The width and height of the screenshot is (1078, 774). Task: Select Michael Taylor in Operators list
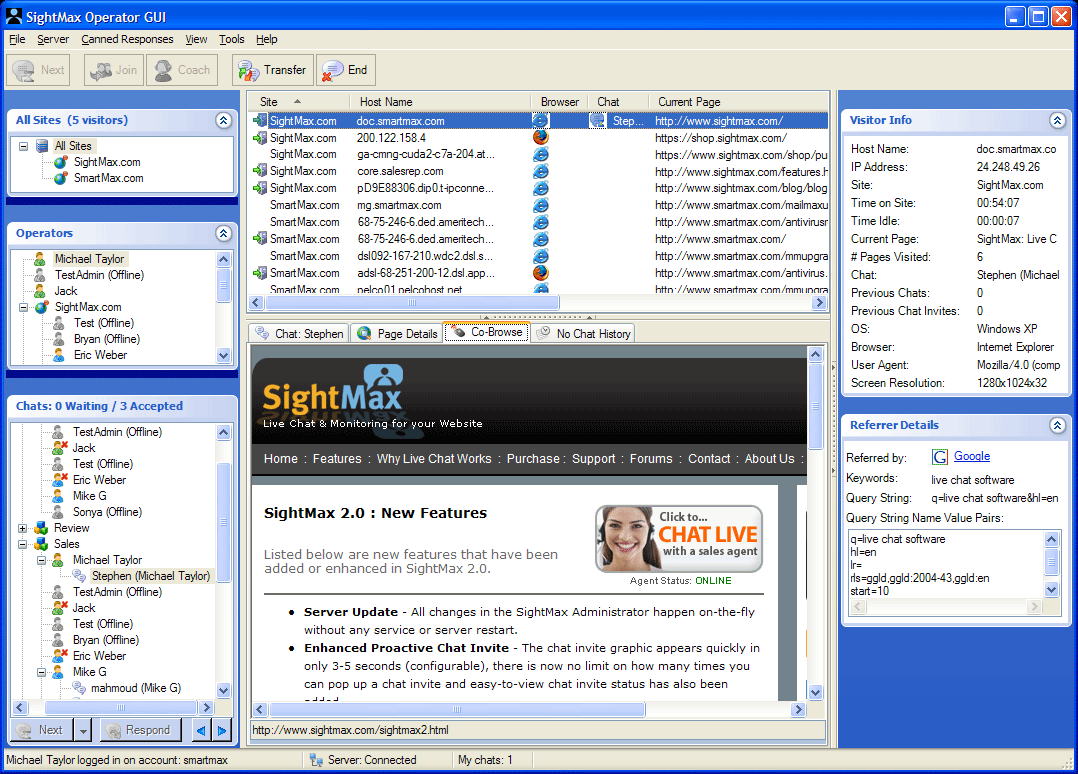(x=89, y=259)
